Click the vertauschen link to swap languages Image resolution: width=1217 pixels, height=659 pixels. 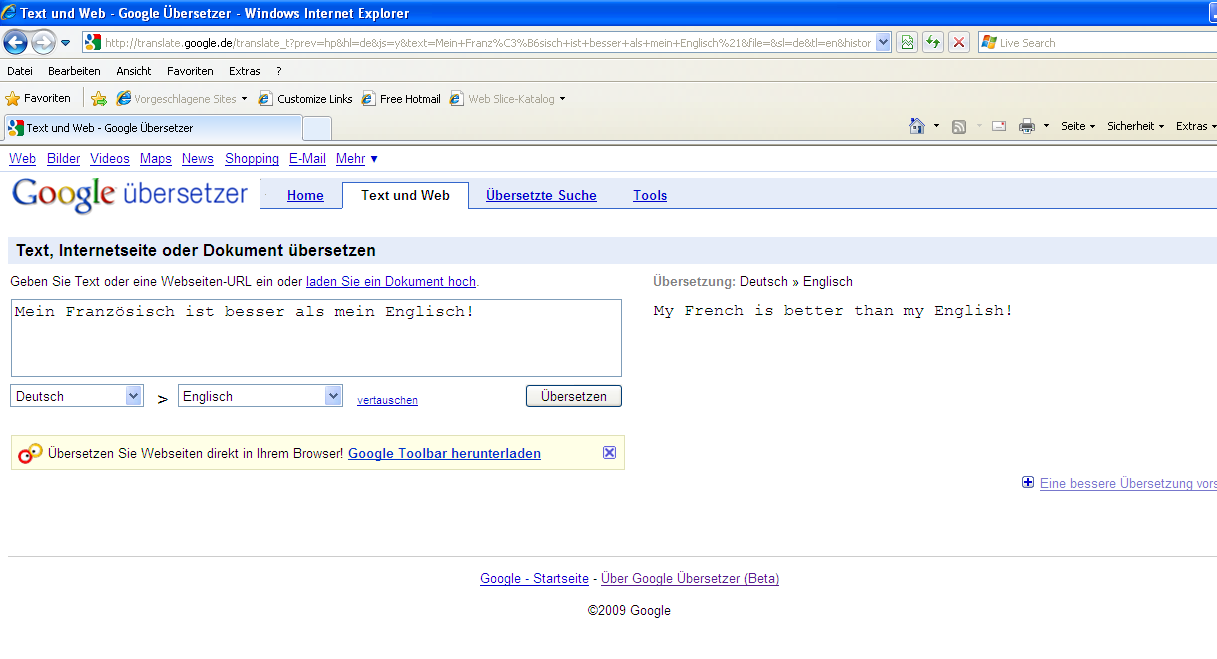pos(387,400)
